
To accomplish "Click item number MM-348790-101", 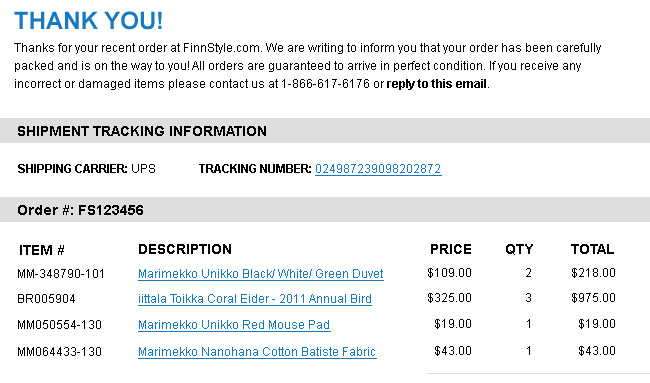I will click(x=61, y=274).
